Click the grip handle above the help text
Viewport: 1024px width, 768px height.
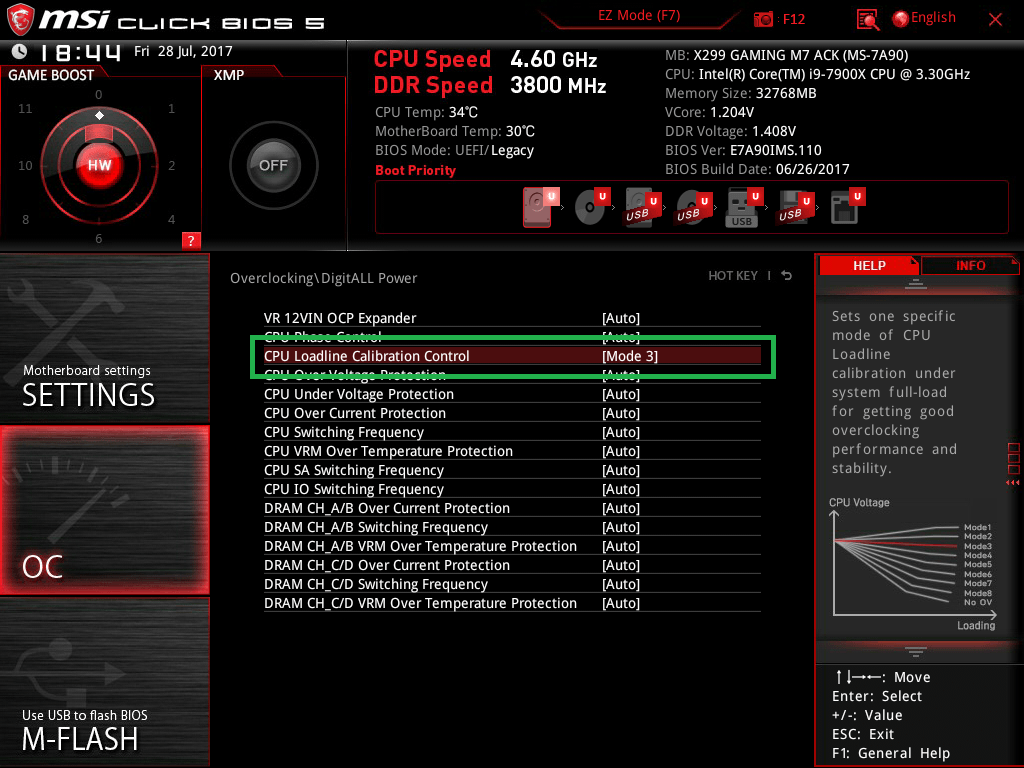[916, 283]
